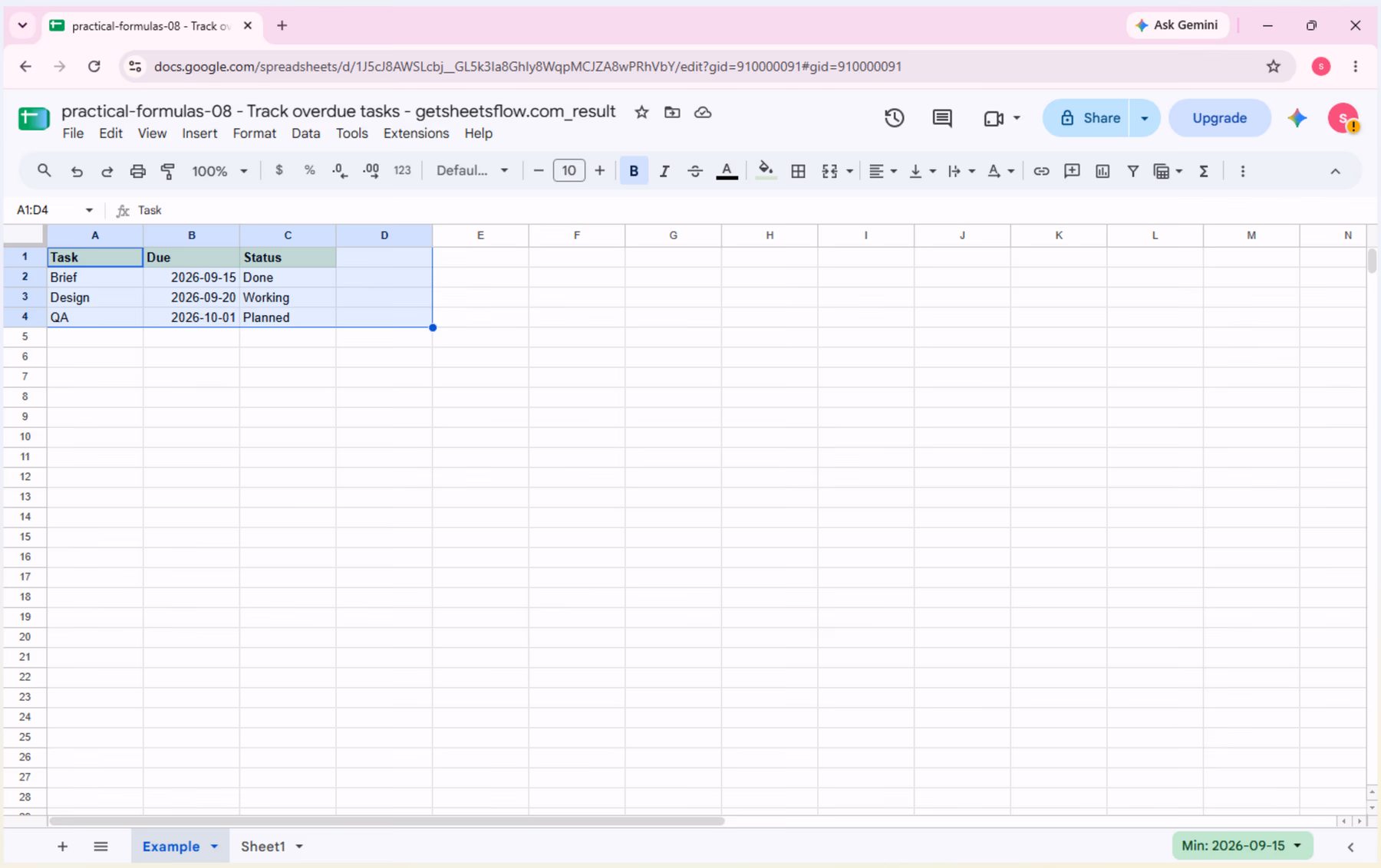This screenshot has width=1381, height=868.
Task: Open the Edit menu
Action: pyautogui.click(x=110, y=133)
